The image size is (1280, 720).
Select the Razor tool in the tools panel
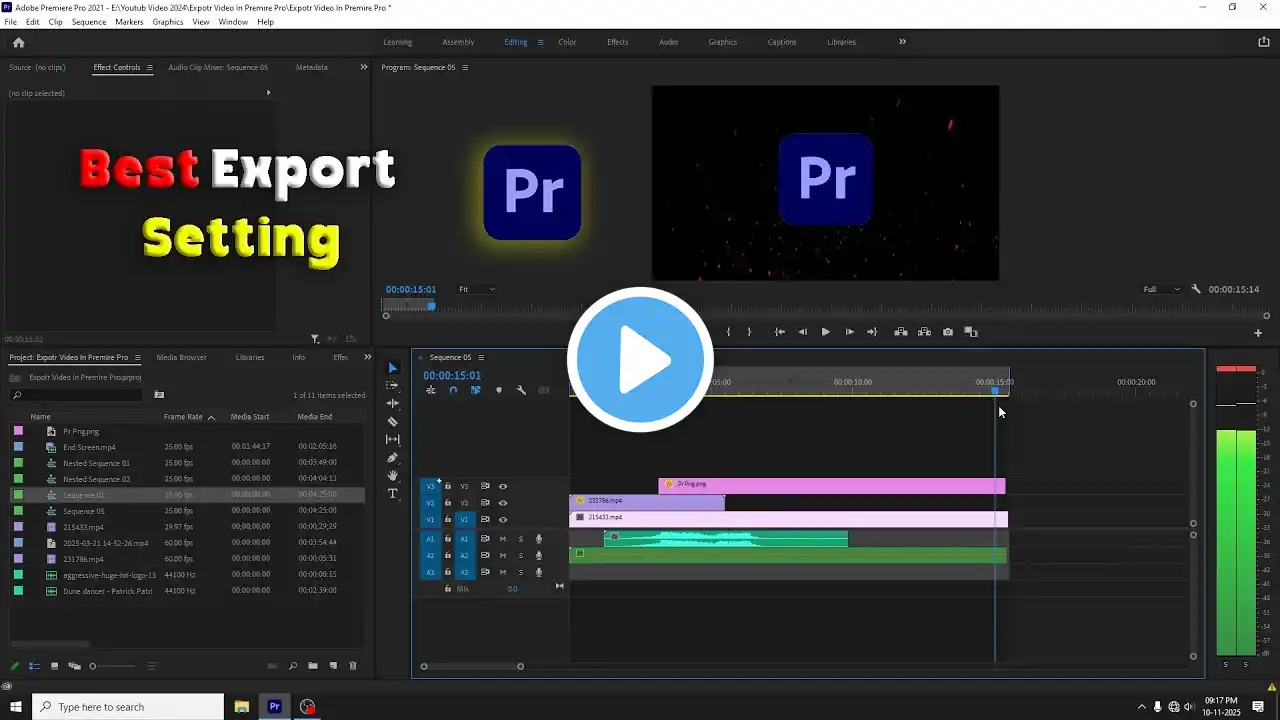pos(392,422)
